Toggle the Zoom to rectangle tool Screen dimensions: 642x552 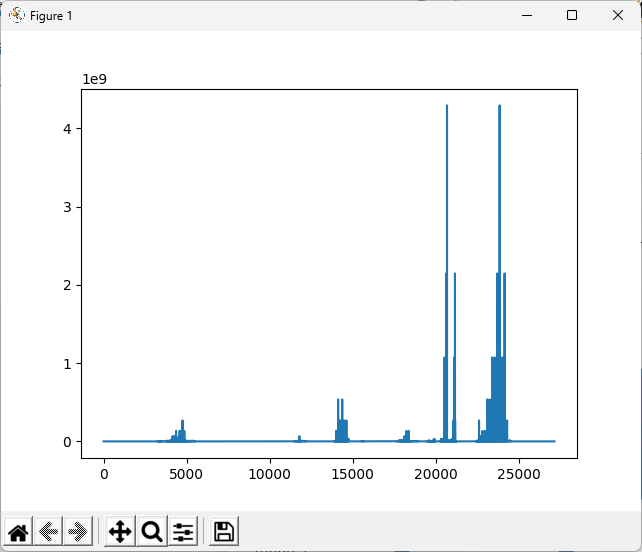[152, 532]
